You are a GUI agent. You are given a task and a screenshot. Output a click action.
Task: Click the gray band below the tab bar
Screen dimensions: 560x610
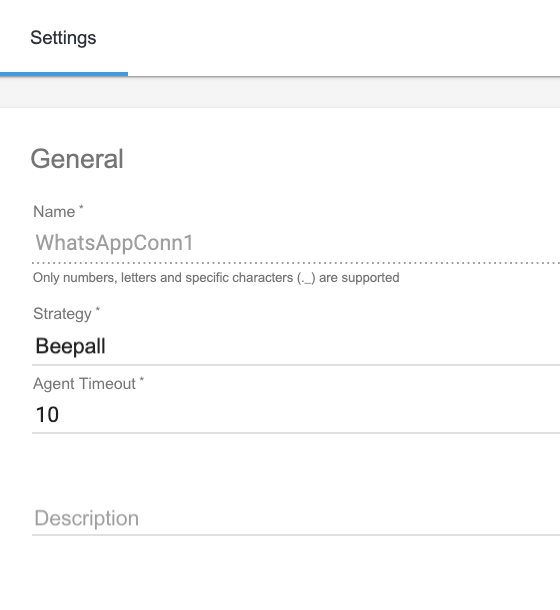(280, 92)
